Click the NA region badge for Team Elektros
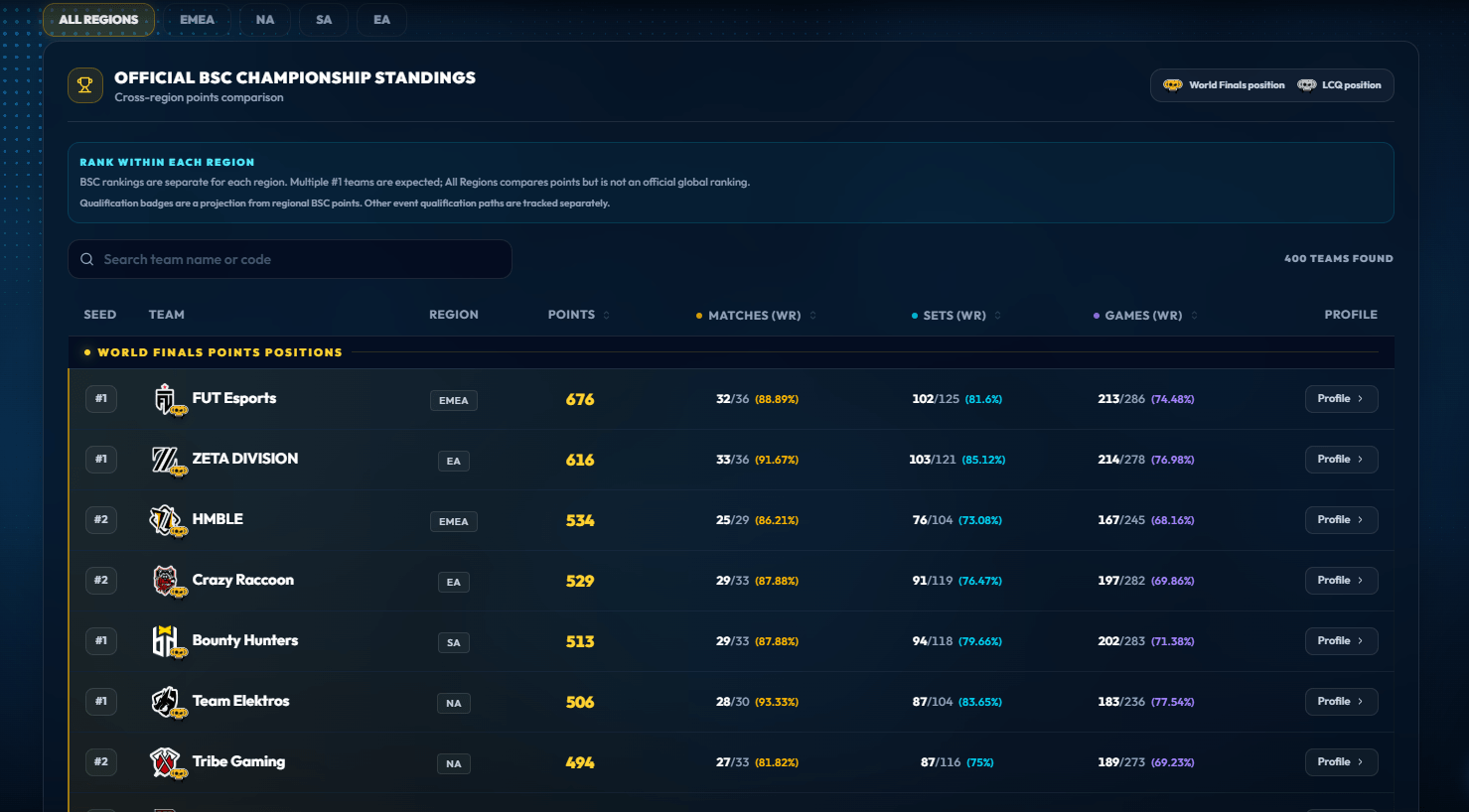The width and height of the screenshot is (1469, 812). (x=454, y=703)
